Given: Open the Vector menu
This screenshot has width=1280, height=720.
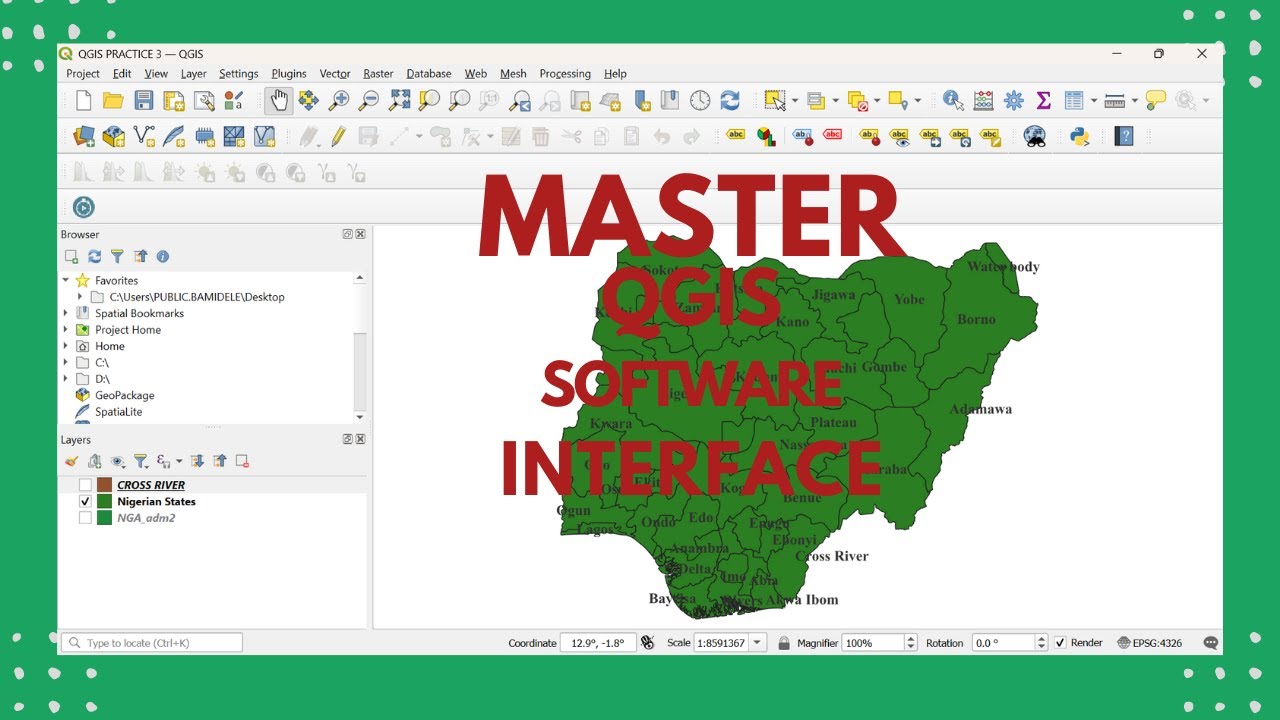Looking at the screenshot, I should [335, 73].
